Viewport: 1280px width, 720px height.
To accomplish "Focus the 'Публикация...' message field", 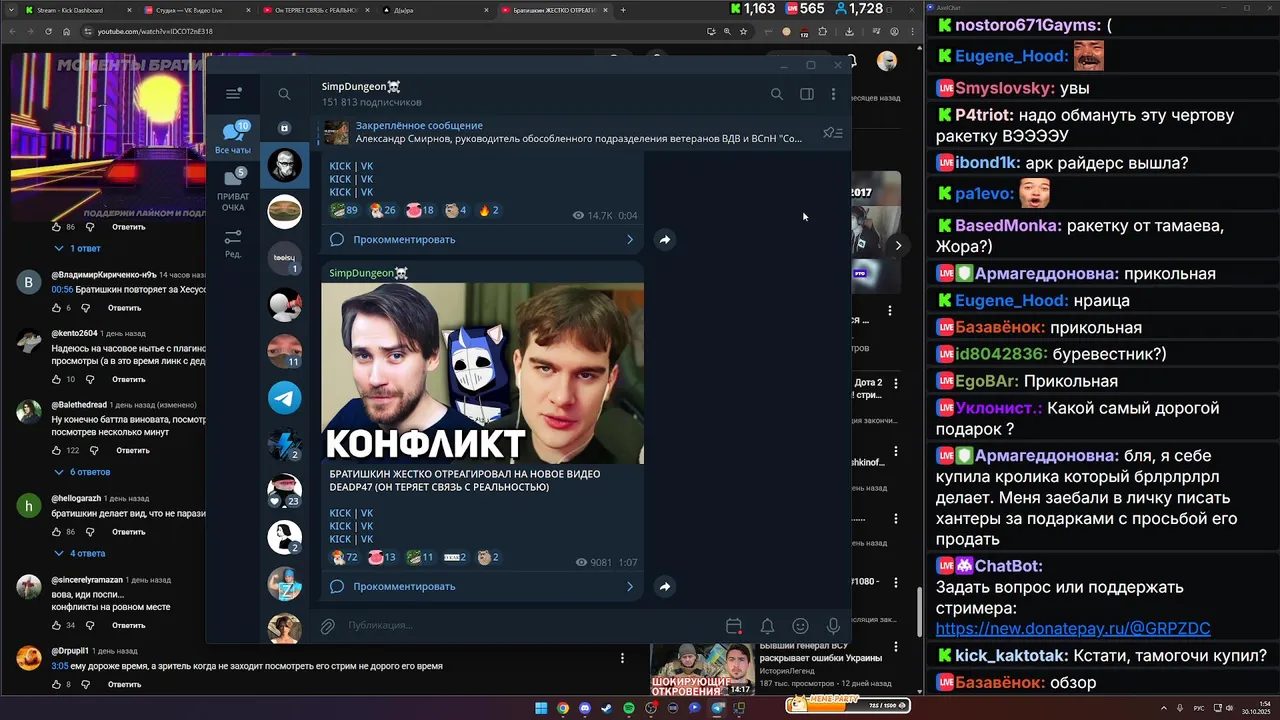I will coord(530,625).
